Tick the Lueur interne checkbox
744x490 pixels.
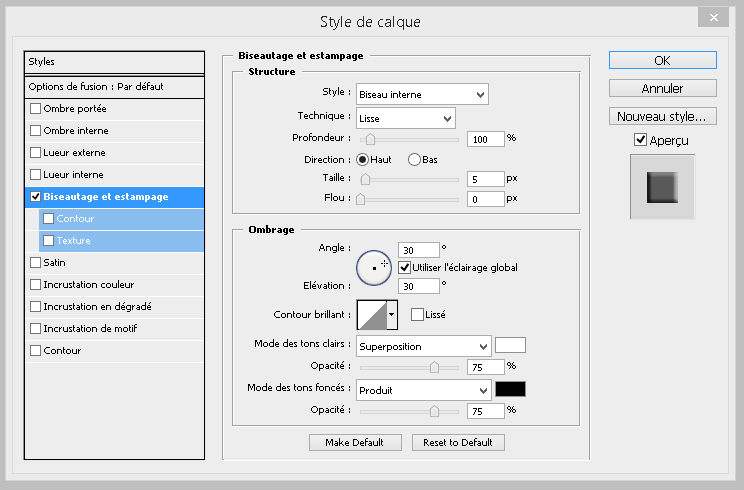click(35, 175)
